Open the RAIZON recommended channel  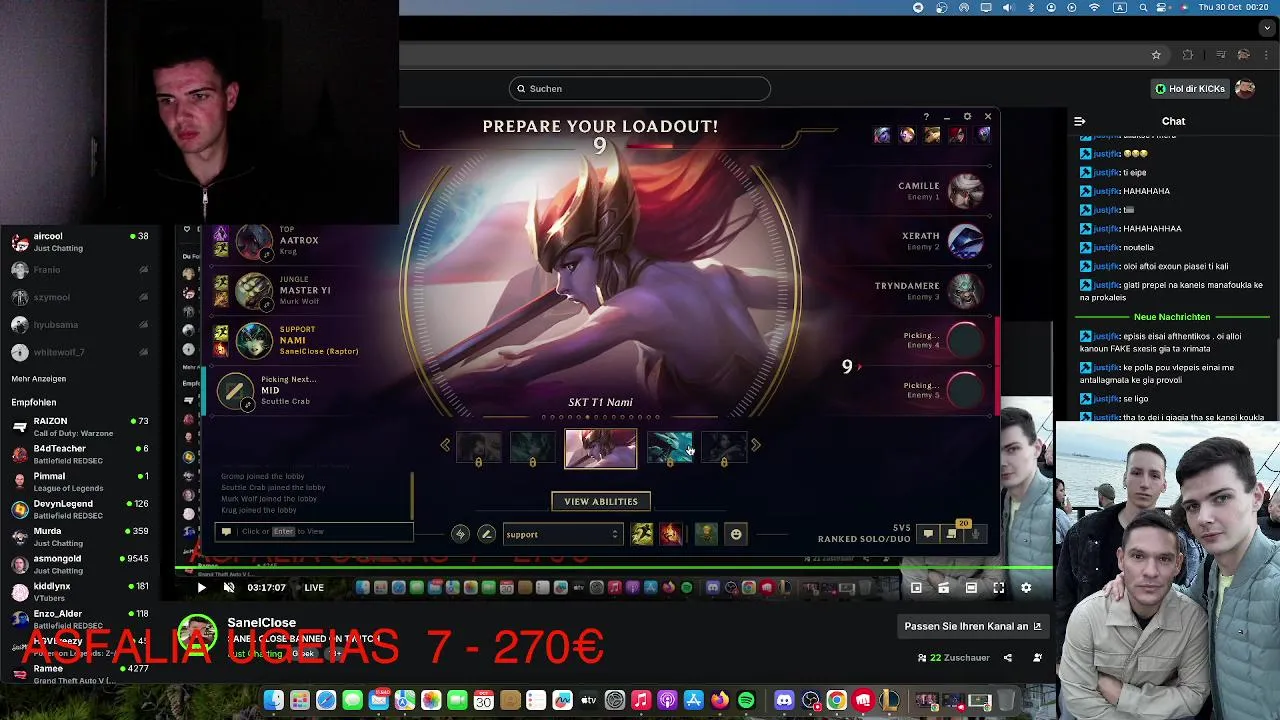(x=78, y=427)
